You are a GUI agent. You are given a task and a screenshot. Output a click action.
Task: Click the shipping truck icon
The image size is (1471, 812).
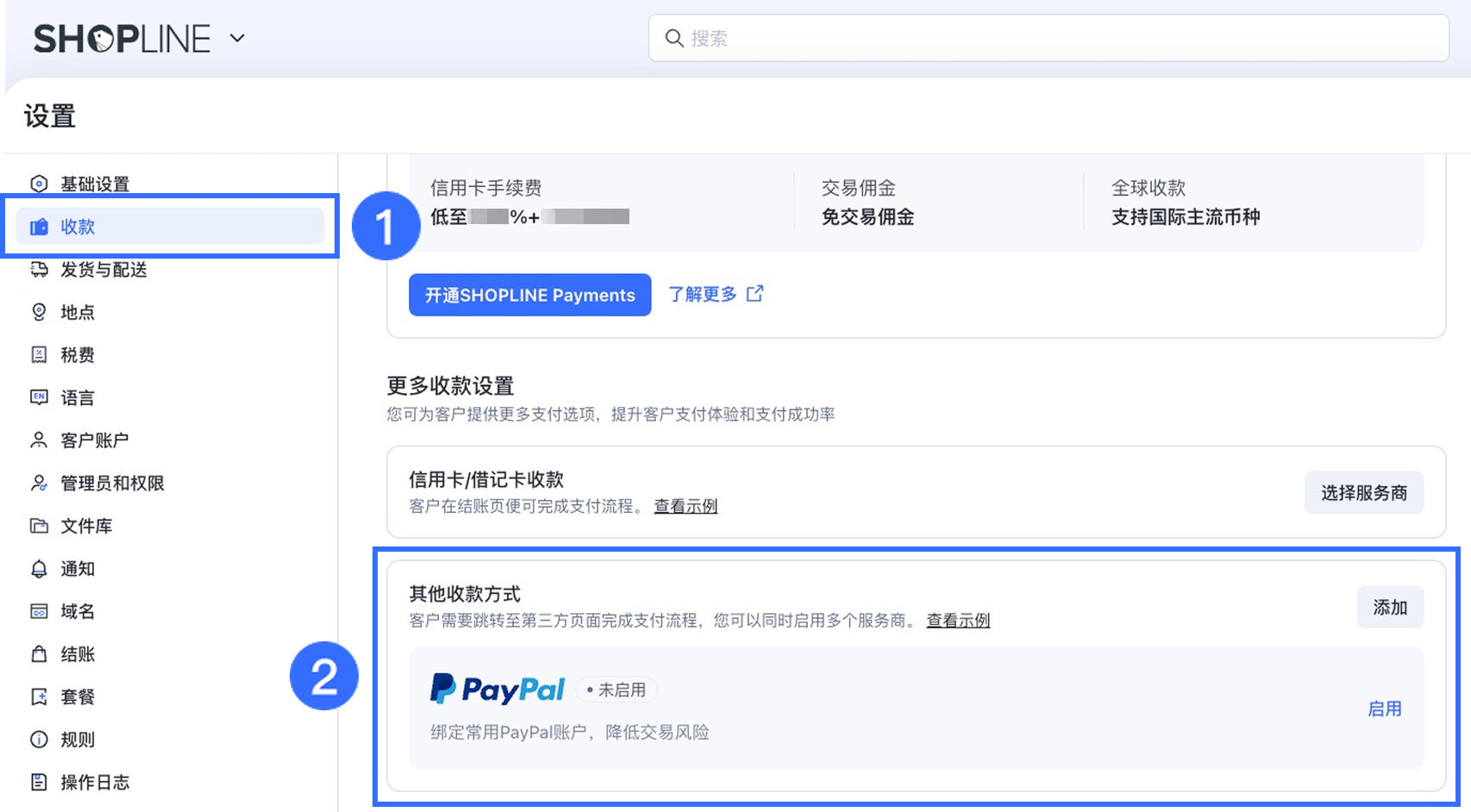click(39, 270)
